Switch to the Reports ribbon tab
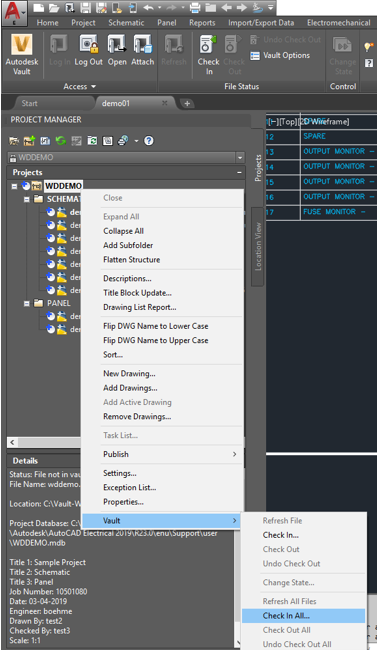This screenshot has width=377, height=650. pyautogui.click(x=202, y=23)
